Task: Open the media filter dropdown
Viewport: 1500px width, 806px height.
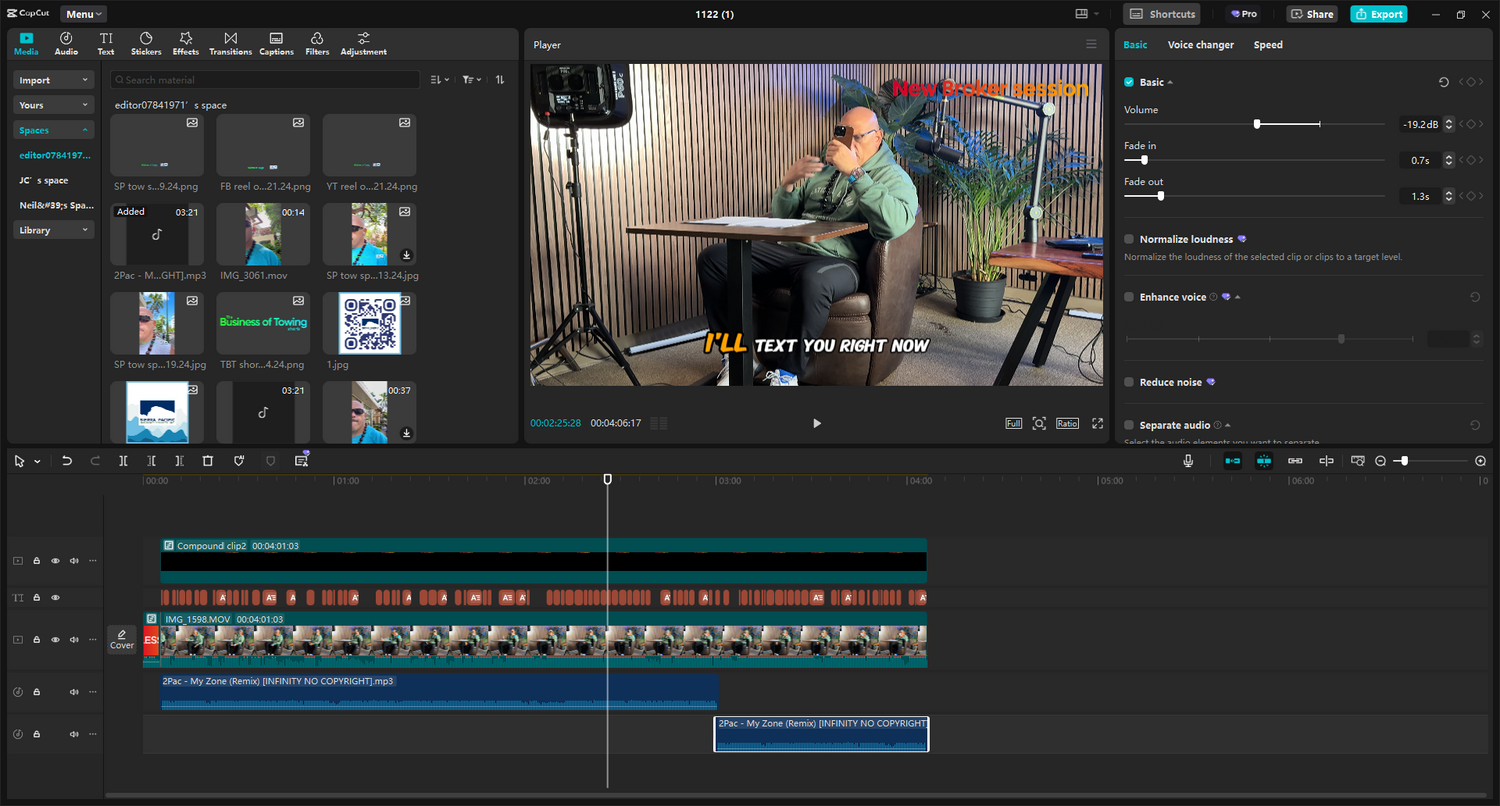Action: 472,80
